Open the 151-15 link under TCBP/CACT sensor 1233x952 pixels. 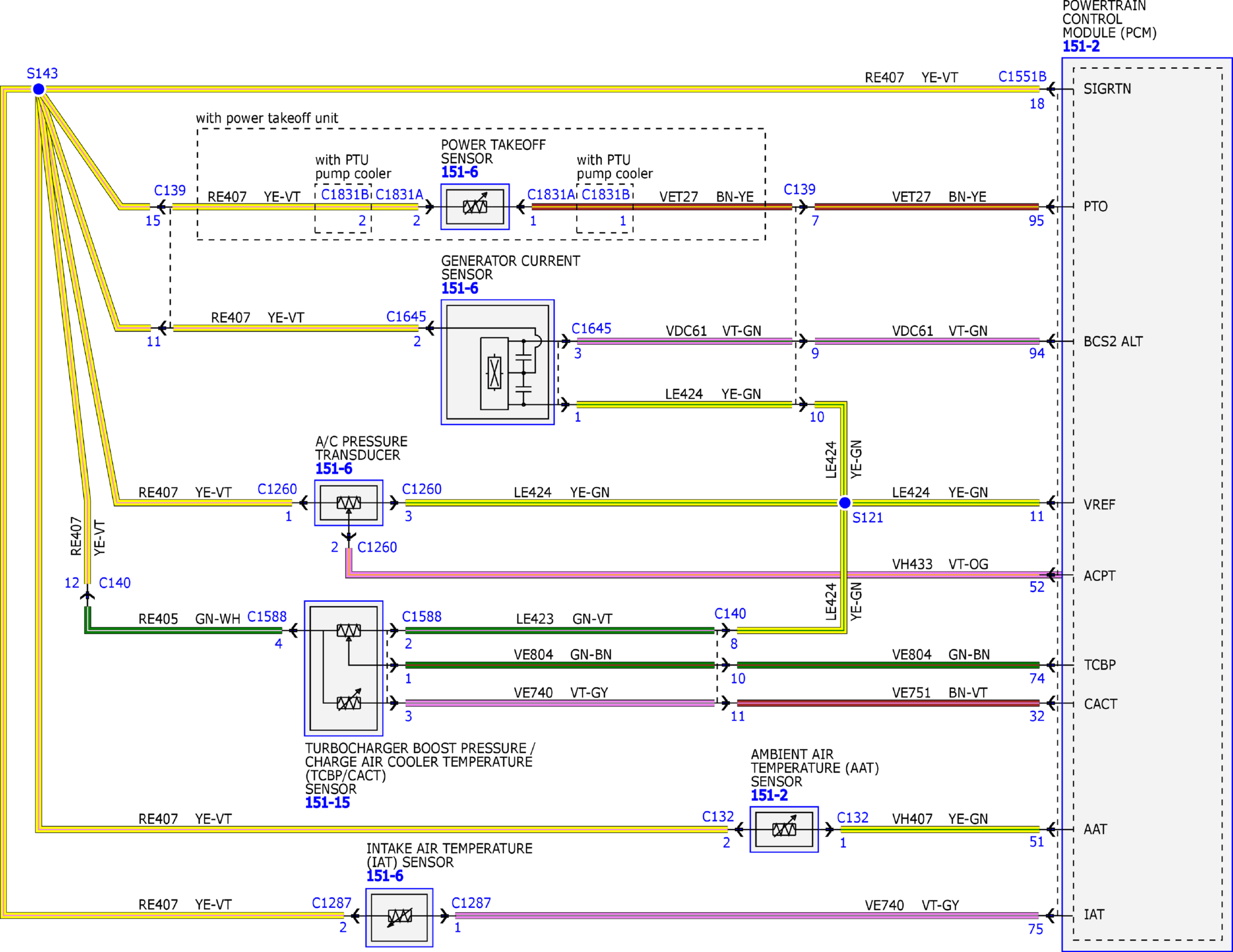[328, 803]
